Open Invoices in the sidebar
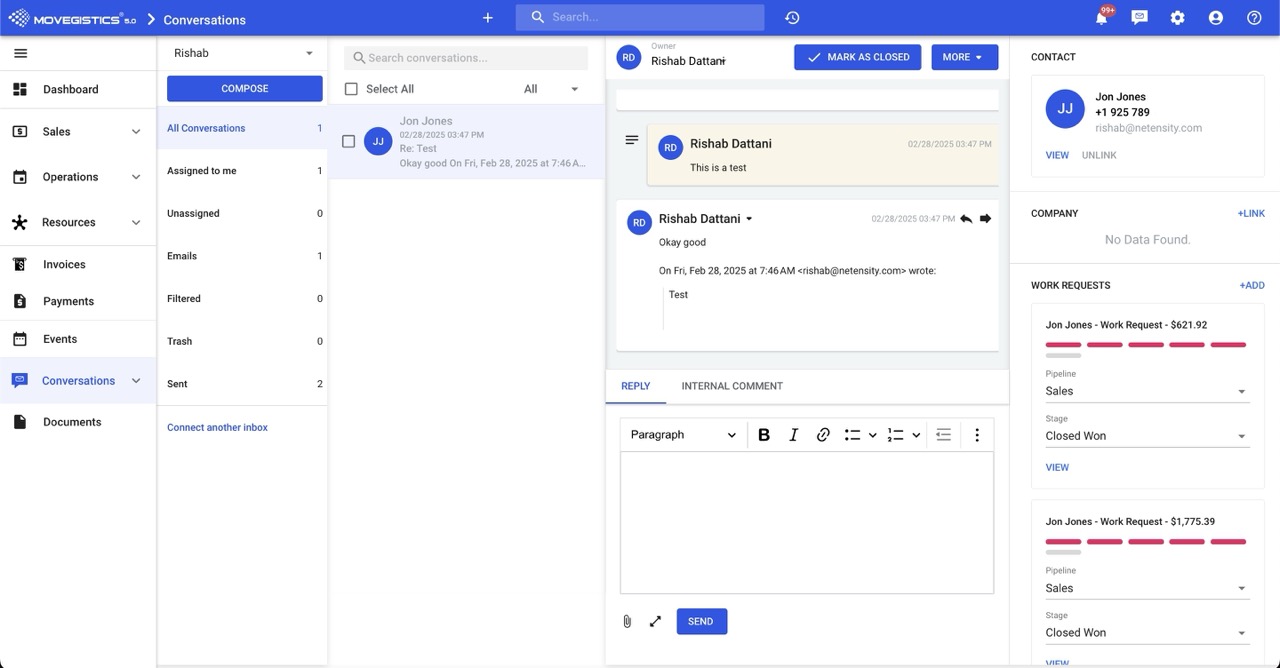The width and height of the screenshot is (1280, 668). click(x=64, y=265)
